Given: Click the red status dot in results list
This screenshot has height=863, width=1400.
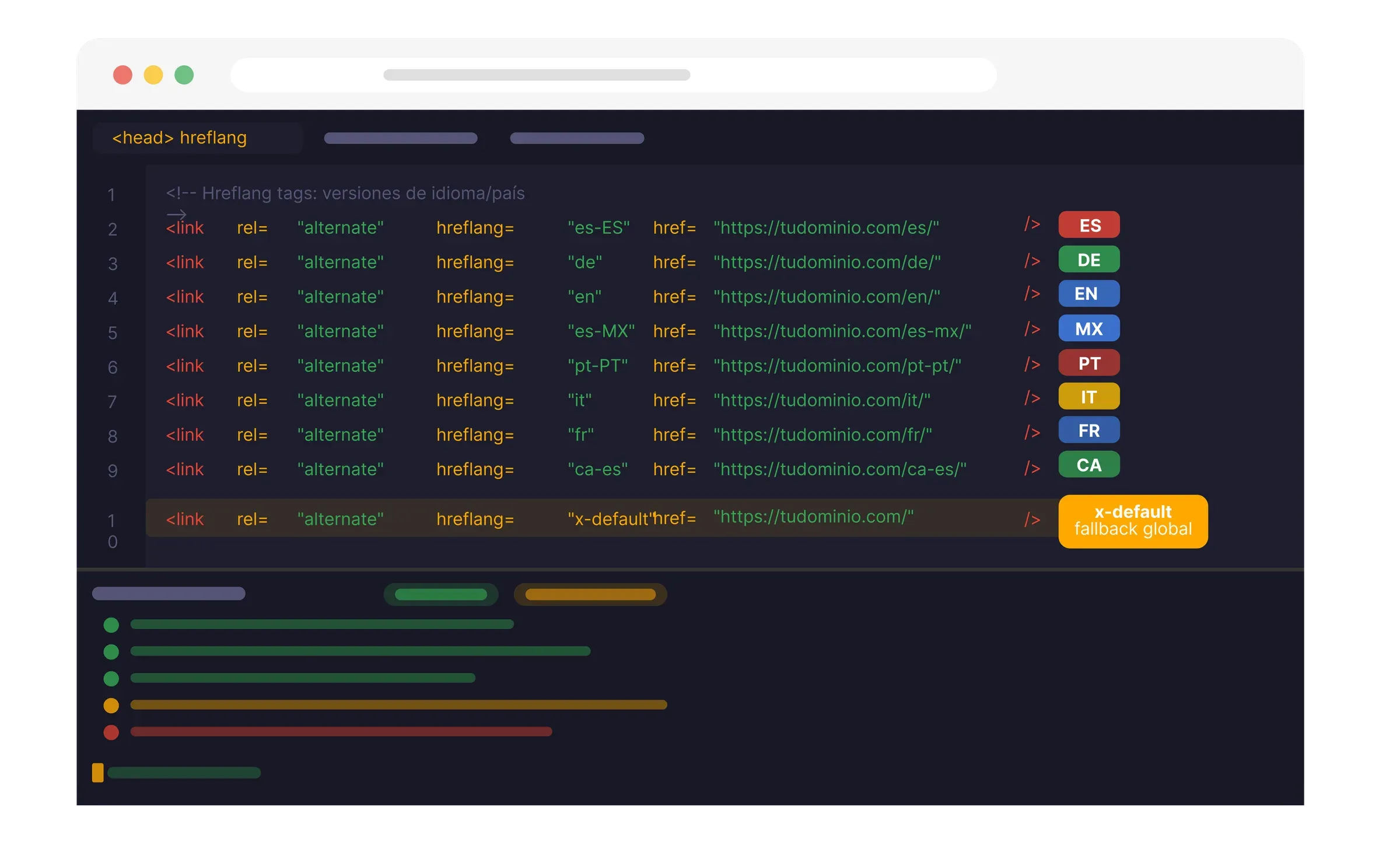Looking at the screenshot, I should [111, 732].
